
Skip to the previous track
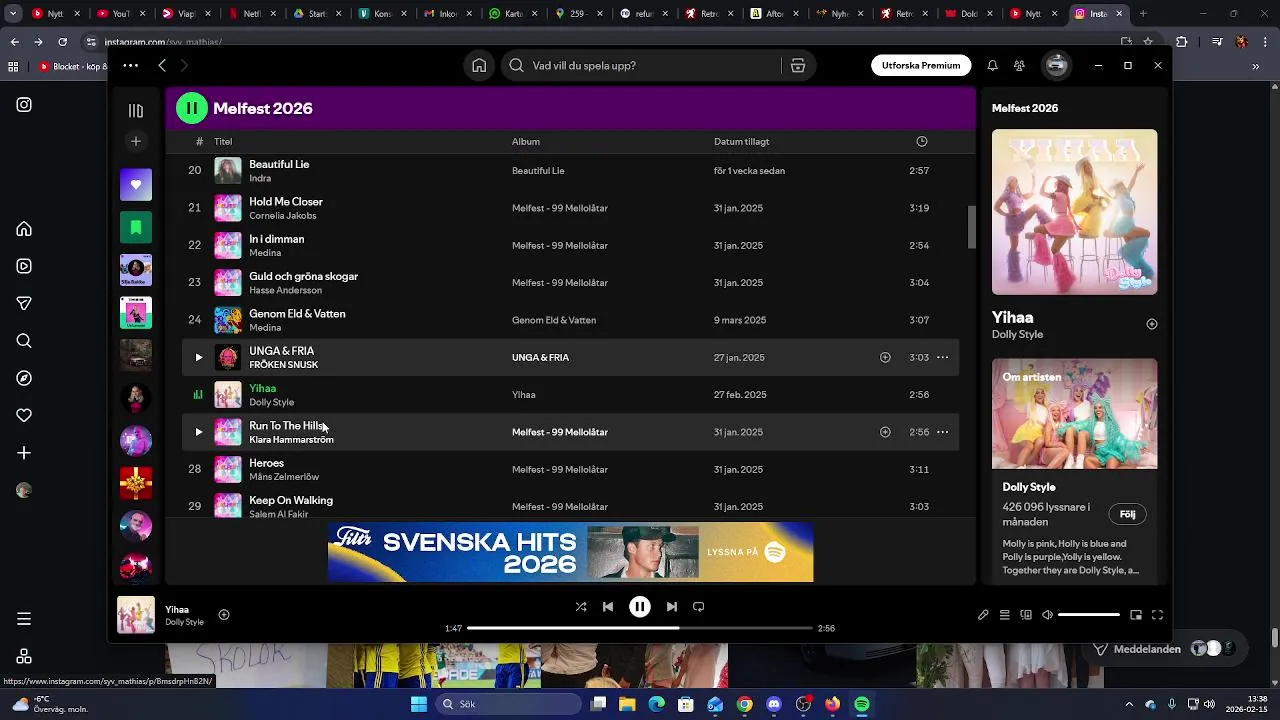point(608,606)
